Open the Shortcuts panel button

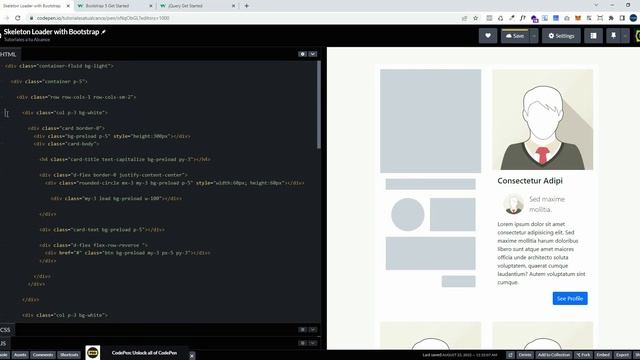coord(69,355)
